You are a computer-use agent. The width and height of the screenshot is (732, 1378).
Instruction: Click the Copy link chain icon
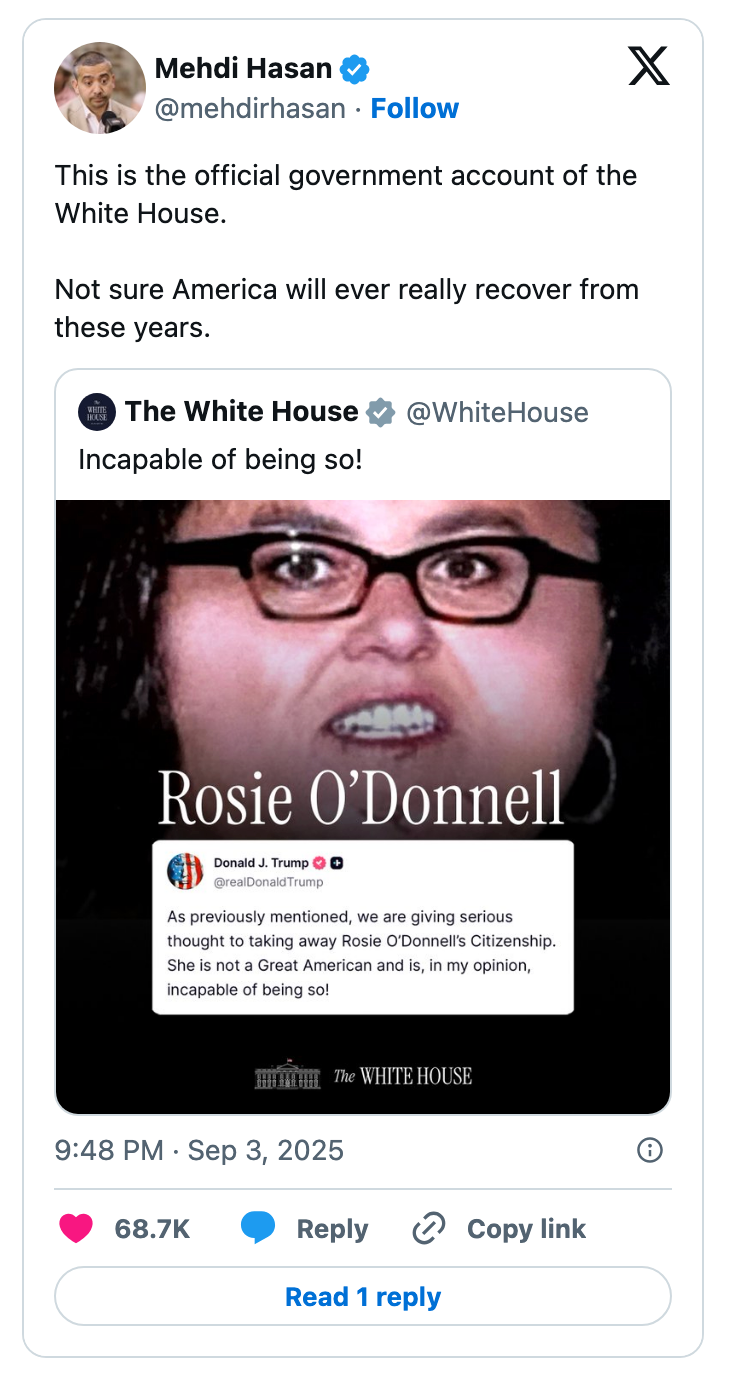pos(429,1228)
